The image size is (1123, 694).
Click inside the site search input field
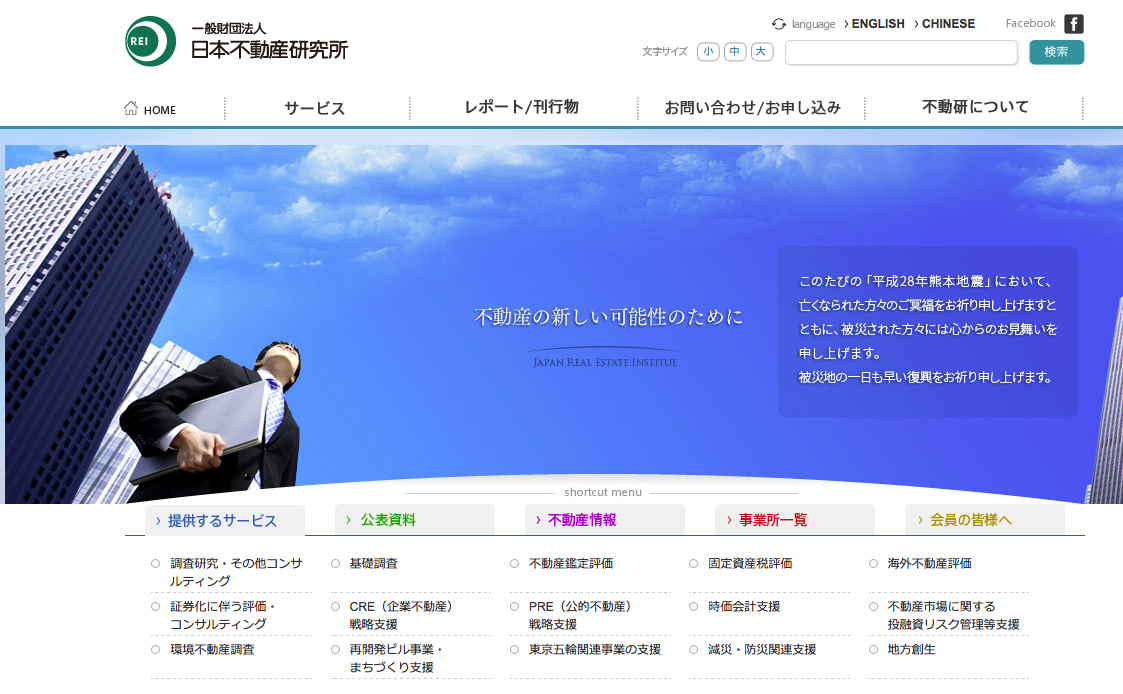pyautogui.click(x=900, y=51)
